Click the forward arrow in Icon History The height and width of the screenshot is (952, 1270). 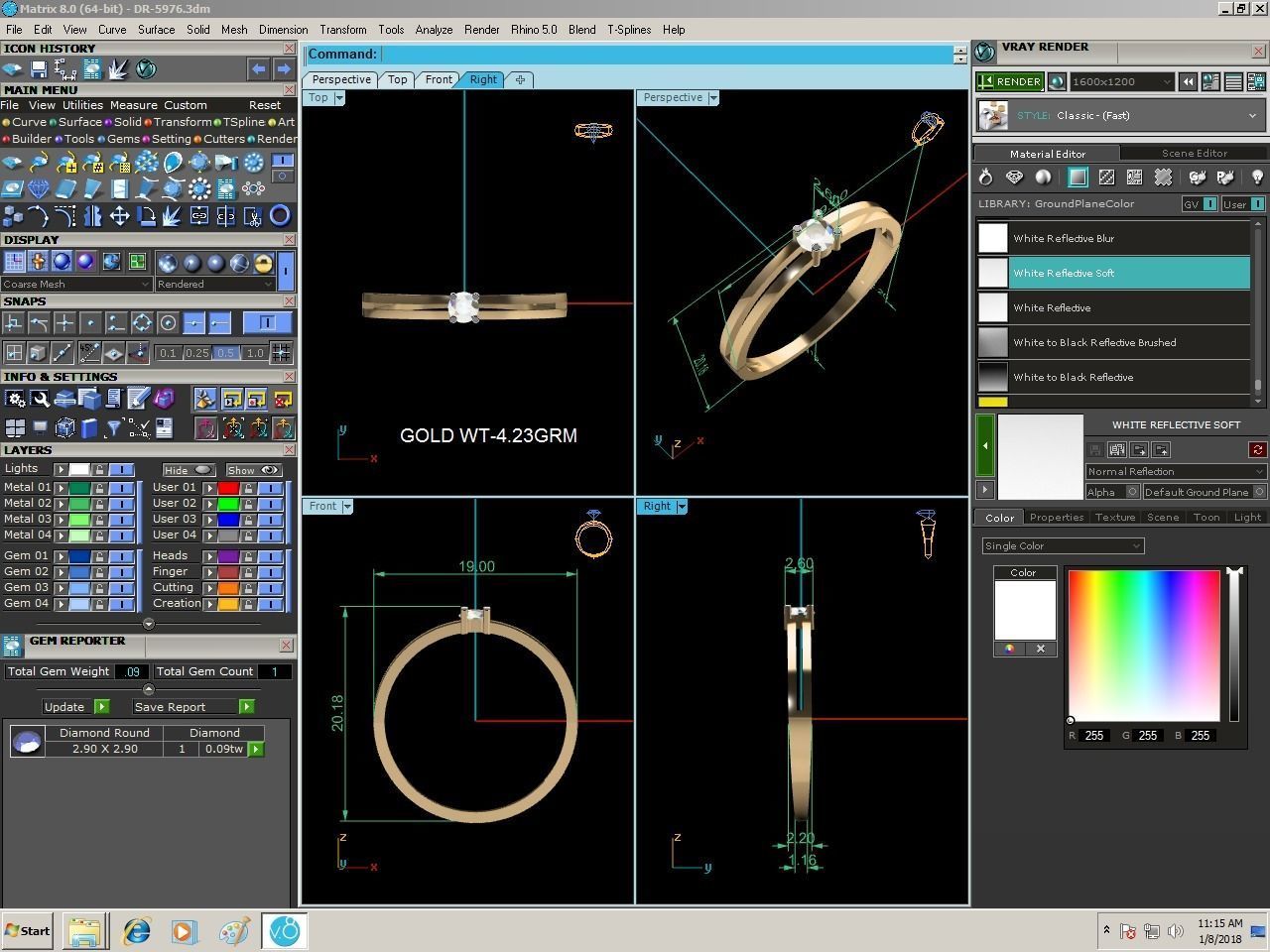point(284,69)
